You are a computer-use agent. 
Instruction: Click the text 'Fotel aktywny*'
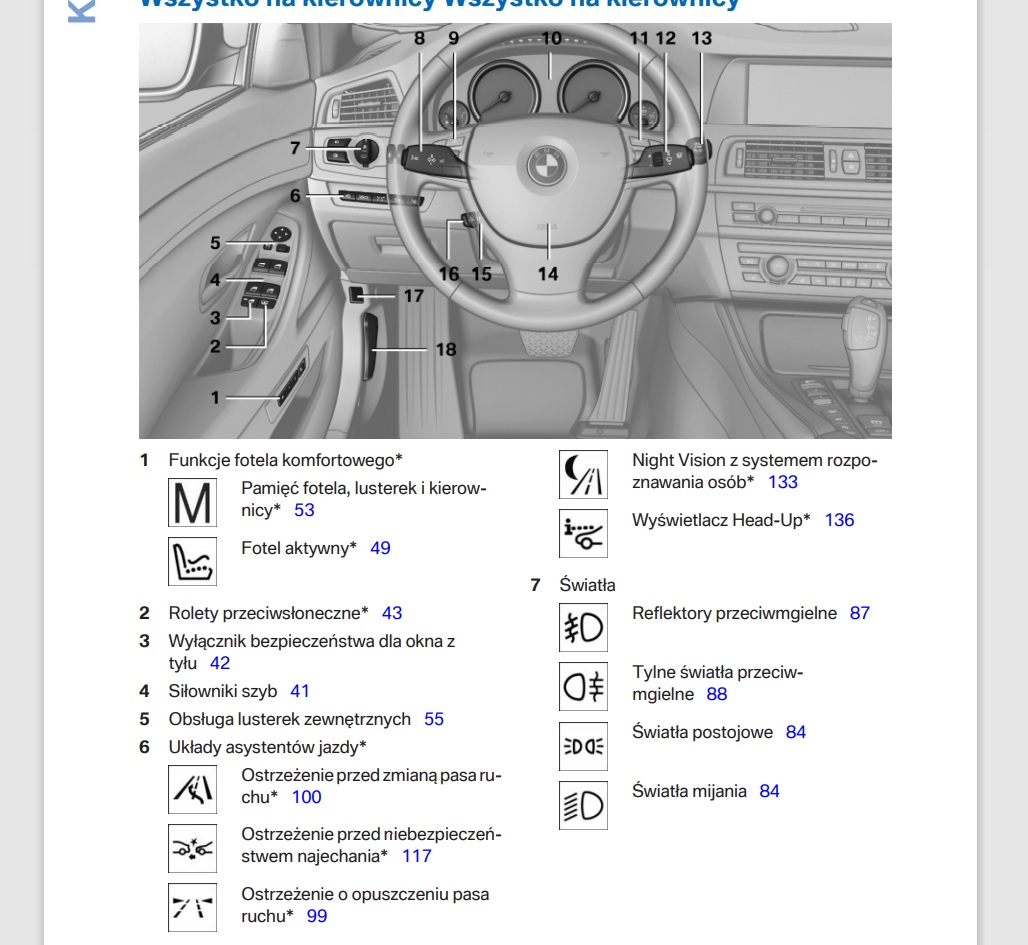pos(299,548)
